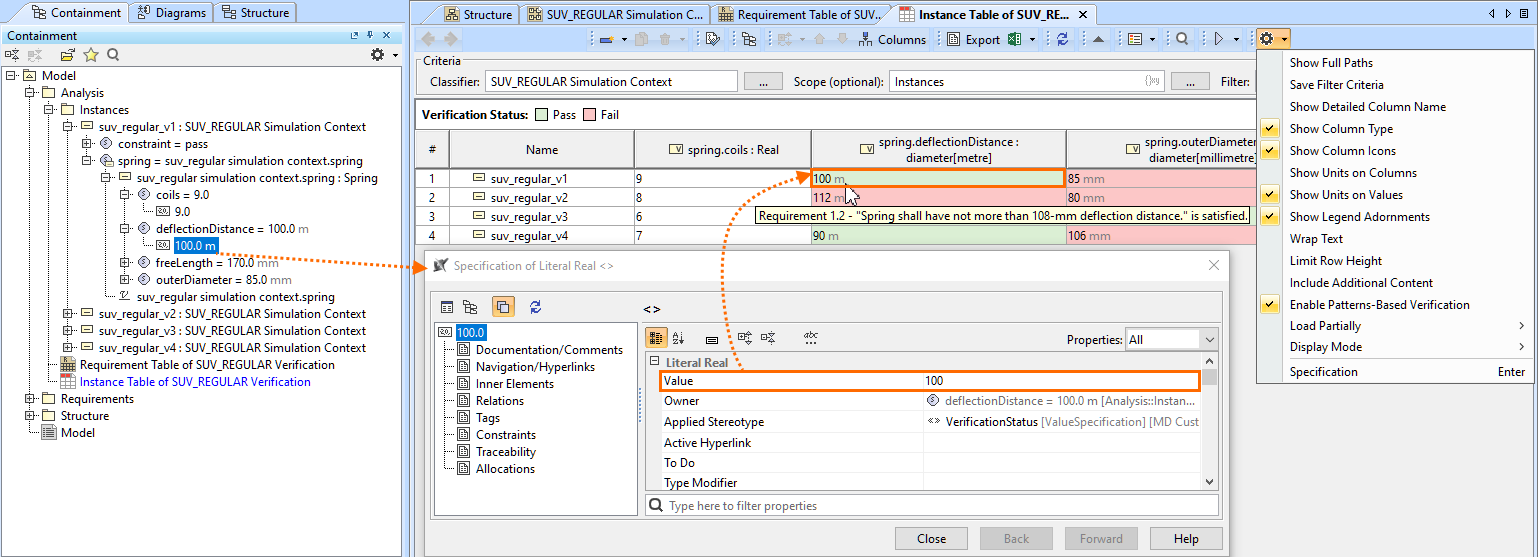This screenshot has height=557, width=1538.
Task: Click the add new element icon in table toolbar
Action: click(x=606, y=39)
